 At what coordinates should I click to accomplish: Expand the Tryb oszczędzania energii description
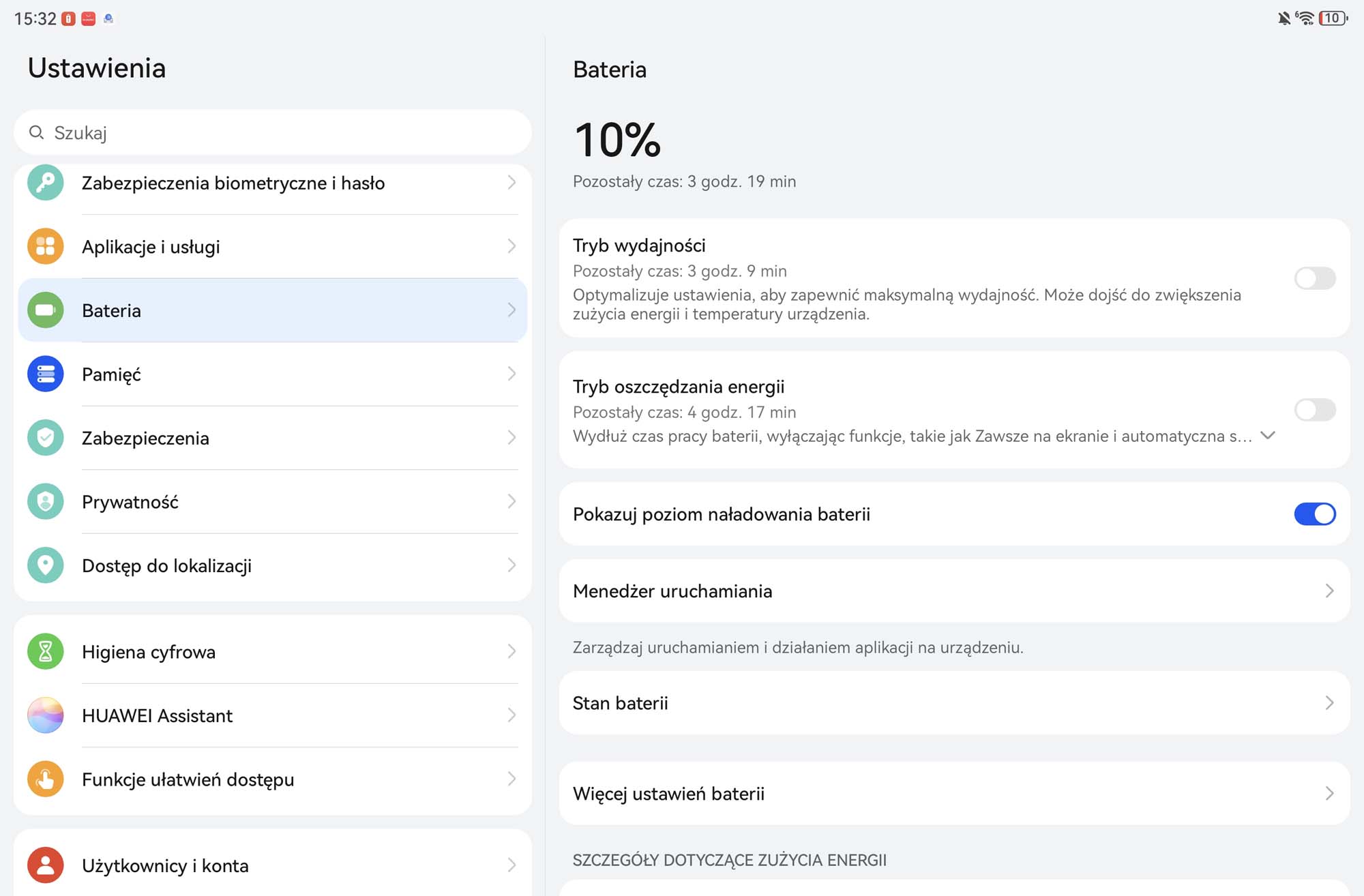pyautogui.click(x=1268, y=435)
